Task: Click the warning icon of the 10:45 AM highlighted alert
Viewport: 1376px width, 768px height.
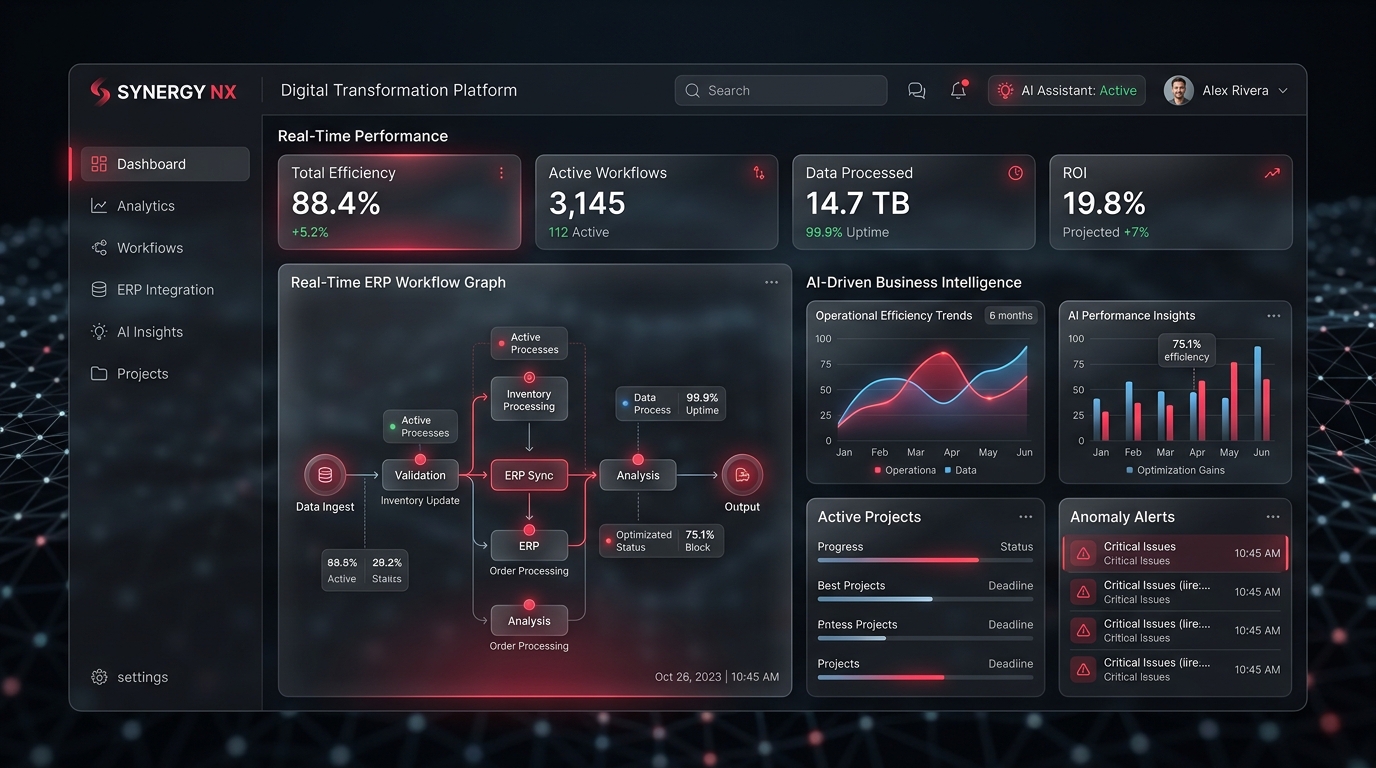Action: pos(1082,553)
